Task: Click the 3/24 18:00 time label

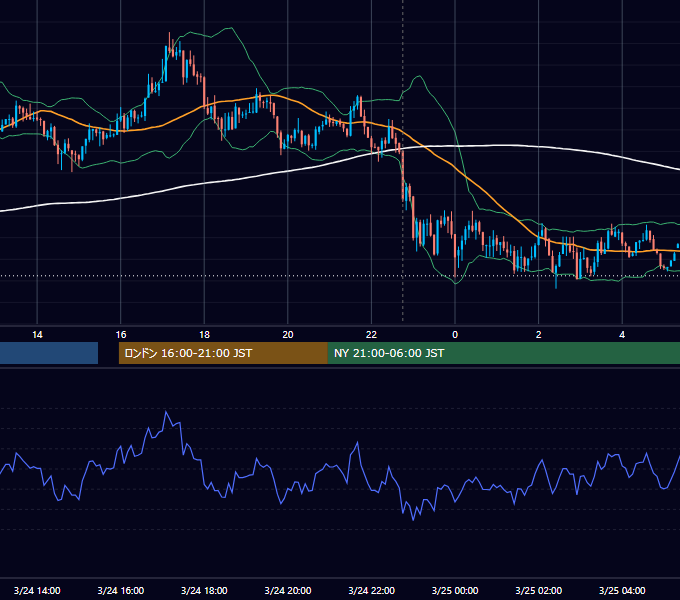Action: click(x=204, y=590)
